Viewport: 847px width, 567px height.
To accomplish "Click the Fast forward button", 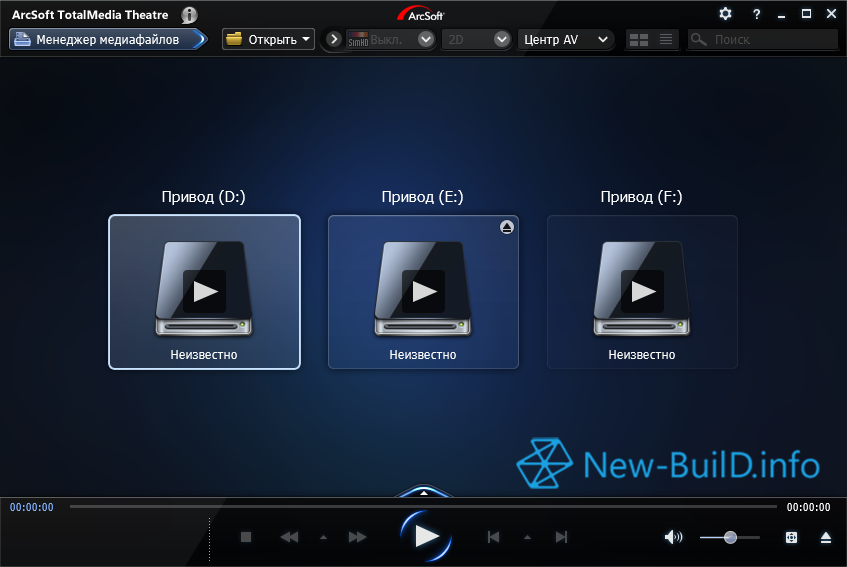I will [357, 537].
